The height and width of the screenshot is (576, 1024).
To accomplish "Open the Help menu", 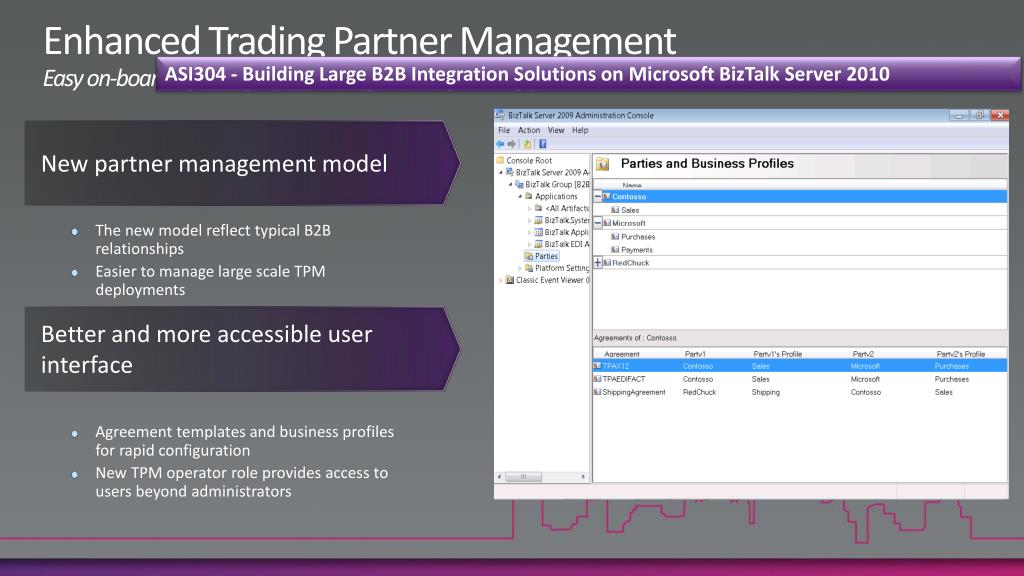I will coord(580,131).
